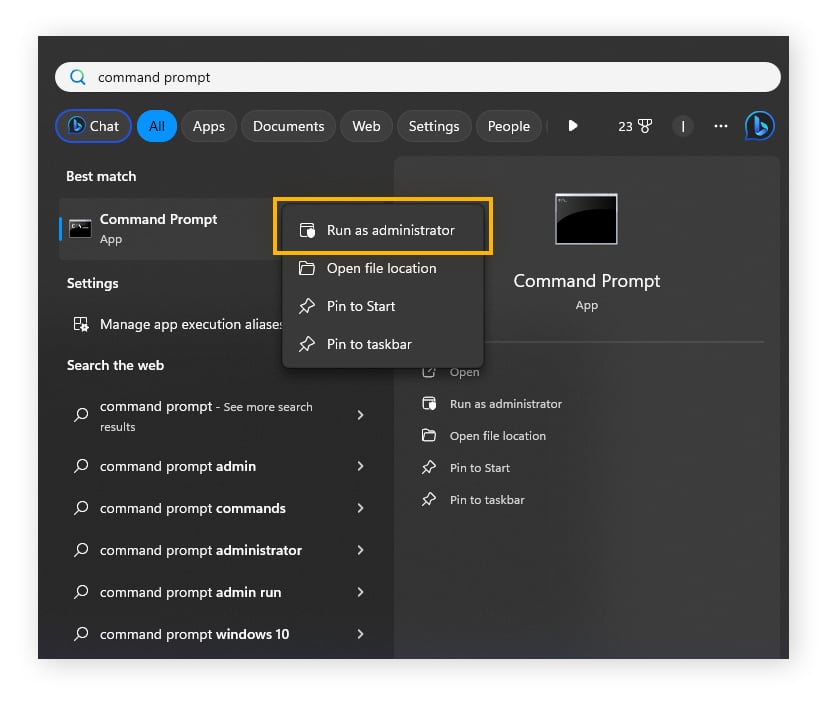Switch to the Documents filter tab
This screenshot has width=827, height=704.
coord(288,125)
